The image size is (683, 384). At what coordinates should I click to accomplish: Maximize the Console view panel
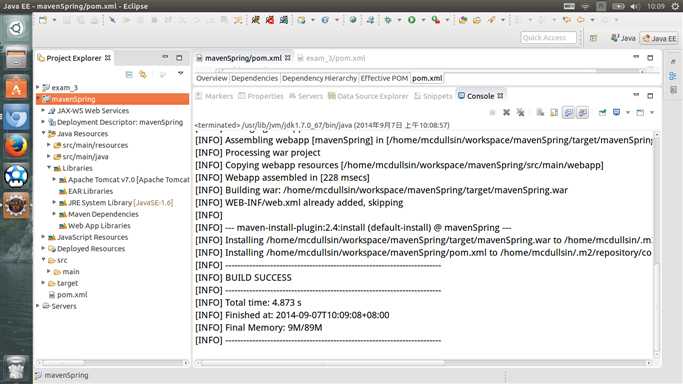(x=650, y=96)
